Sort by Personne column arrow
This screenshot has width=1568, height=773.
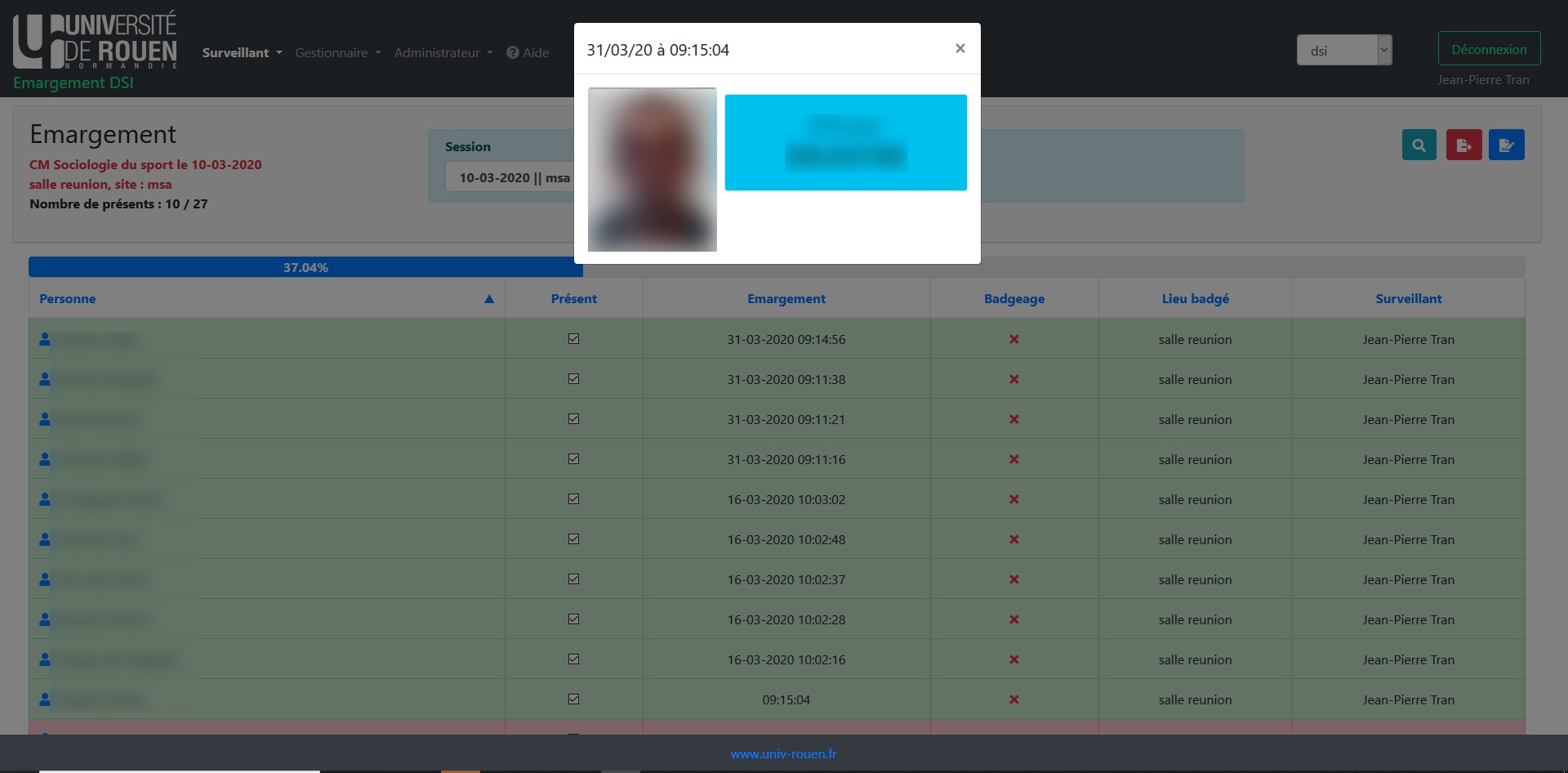tap(489, 299)
